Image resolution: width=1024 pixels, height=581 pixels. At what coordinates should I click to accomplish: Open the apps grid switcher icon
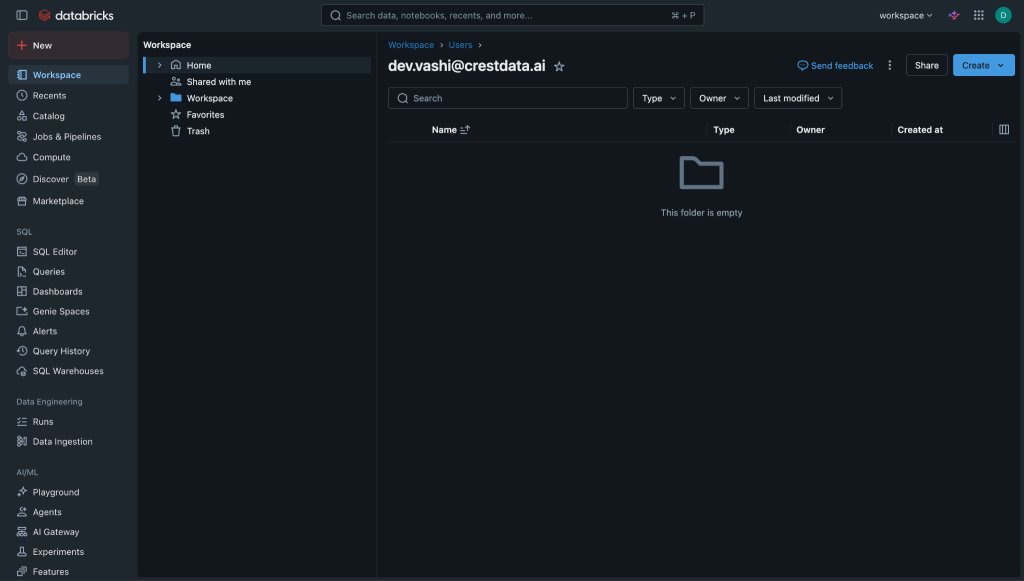[x=978, y=15]
